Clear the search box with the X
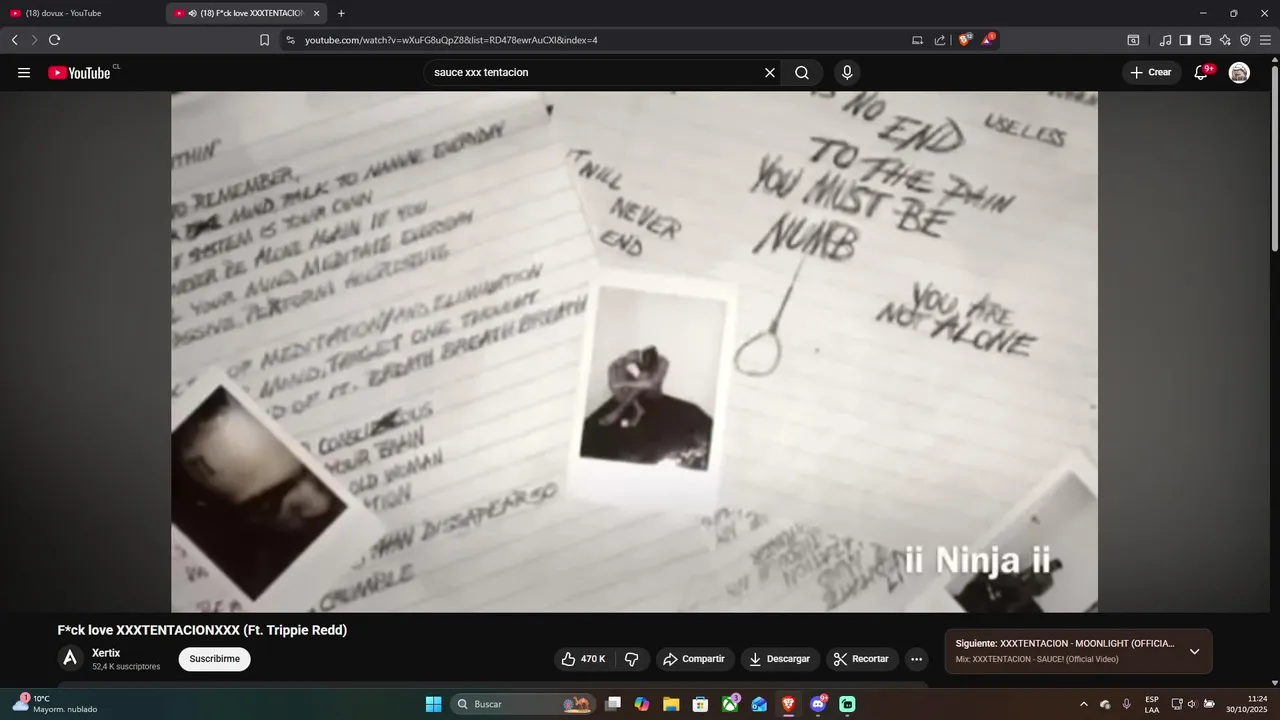The width and height of the screenshot is (1280, 720). pos(770,73)
